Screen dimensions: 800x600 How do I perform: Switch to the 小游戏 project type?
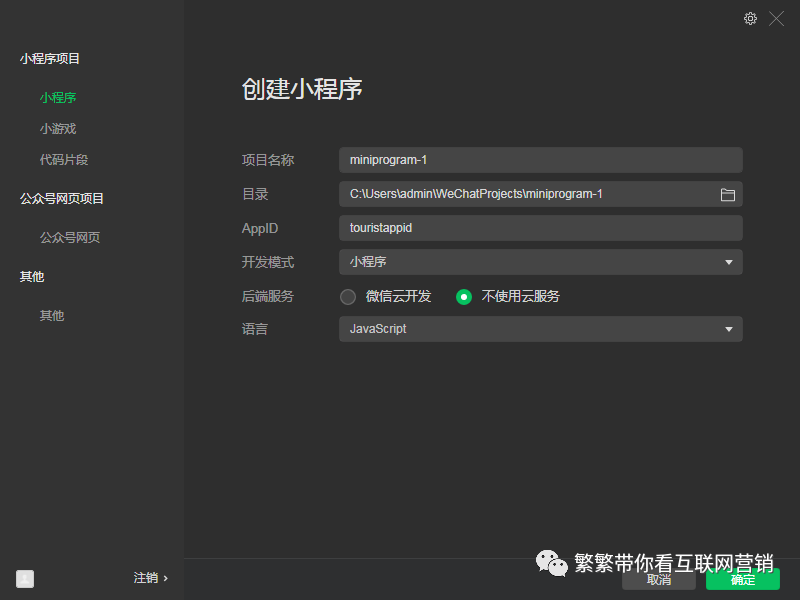pos(57,128)
